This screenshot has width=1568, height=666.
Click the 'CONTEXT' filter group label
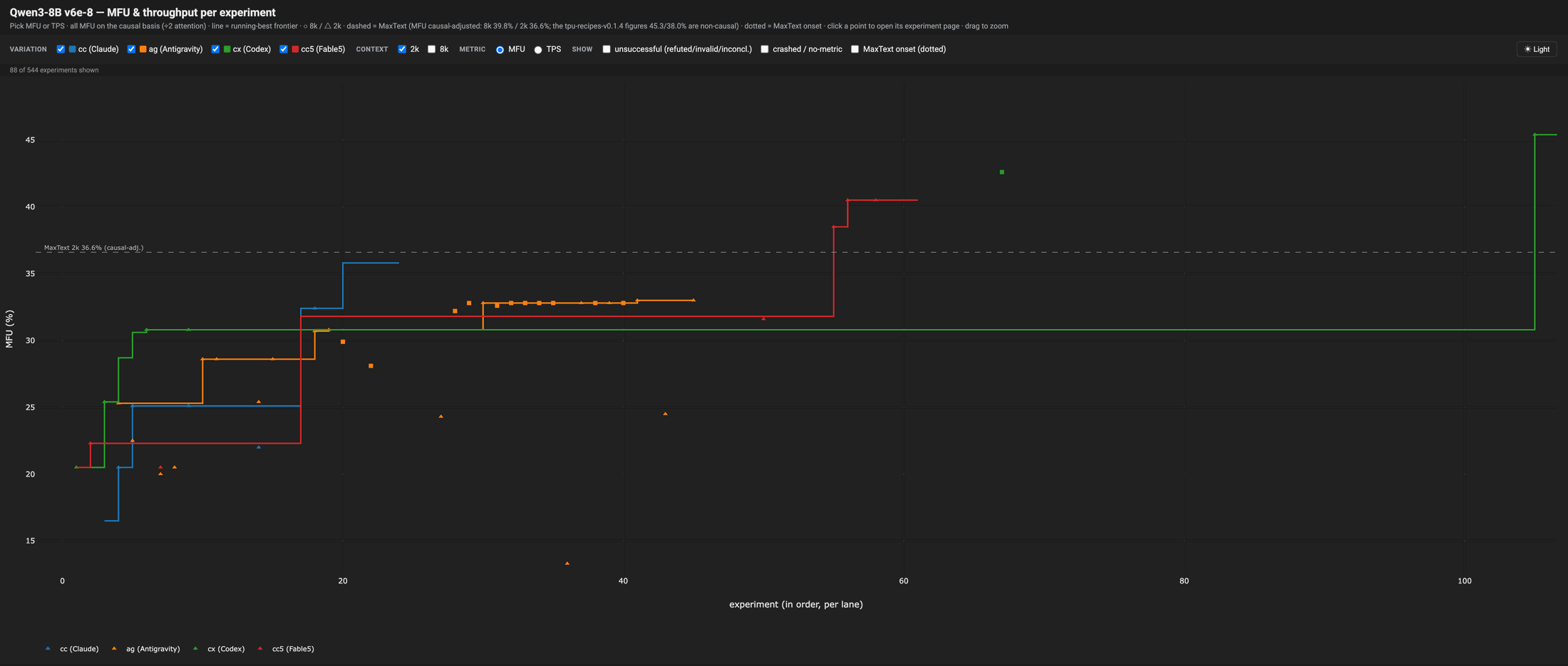[372, 49]
